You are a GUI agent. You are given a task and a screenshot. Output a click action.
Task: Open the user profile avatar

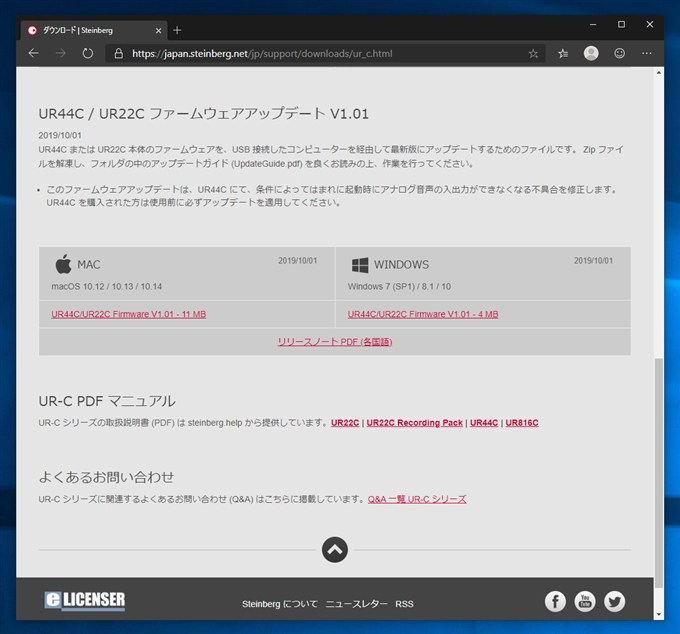(x=591, y=53)
